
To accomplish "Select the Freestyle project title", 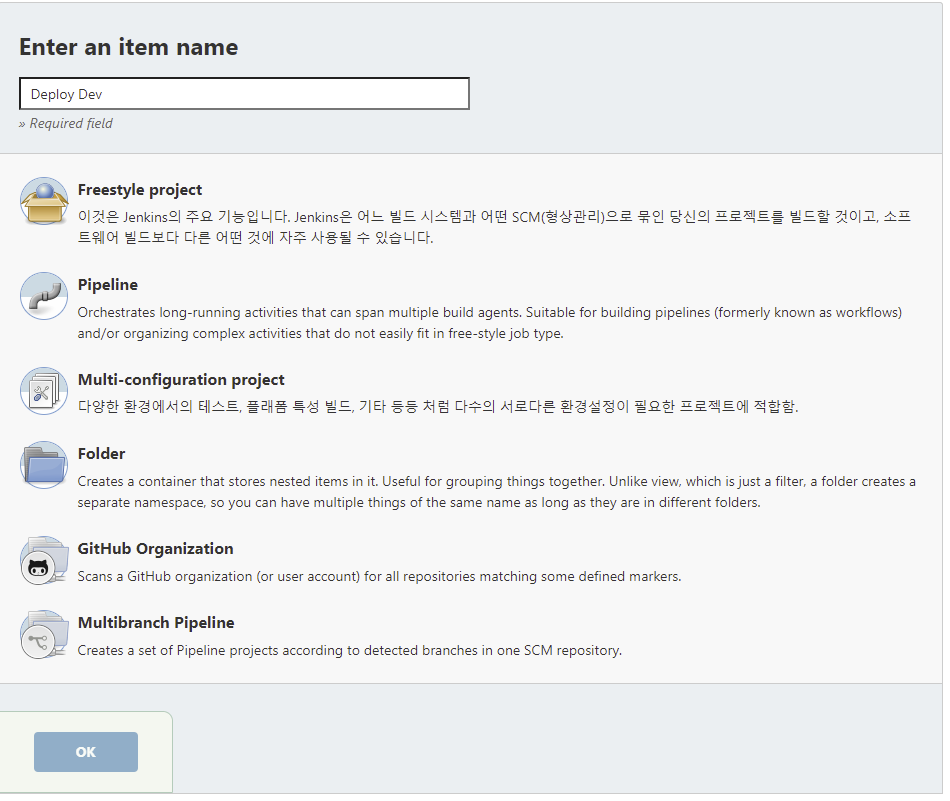I will tap(140, 190).
